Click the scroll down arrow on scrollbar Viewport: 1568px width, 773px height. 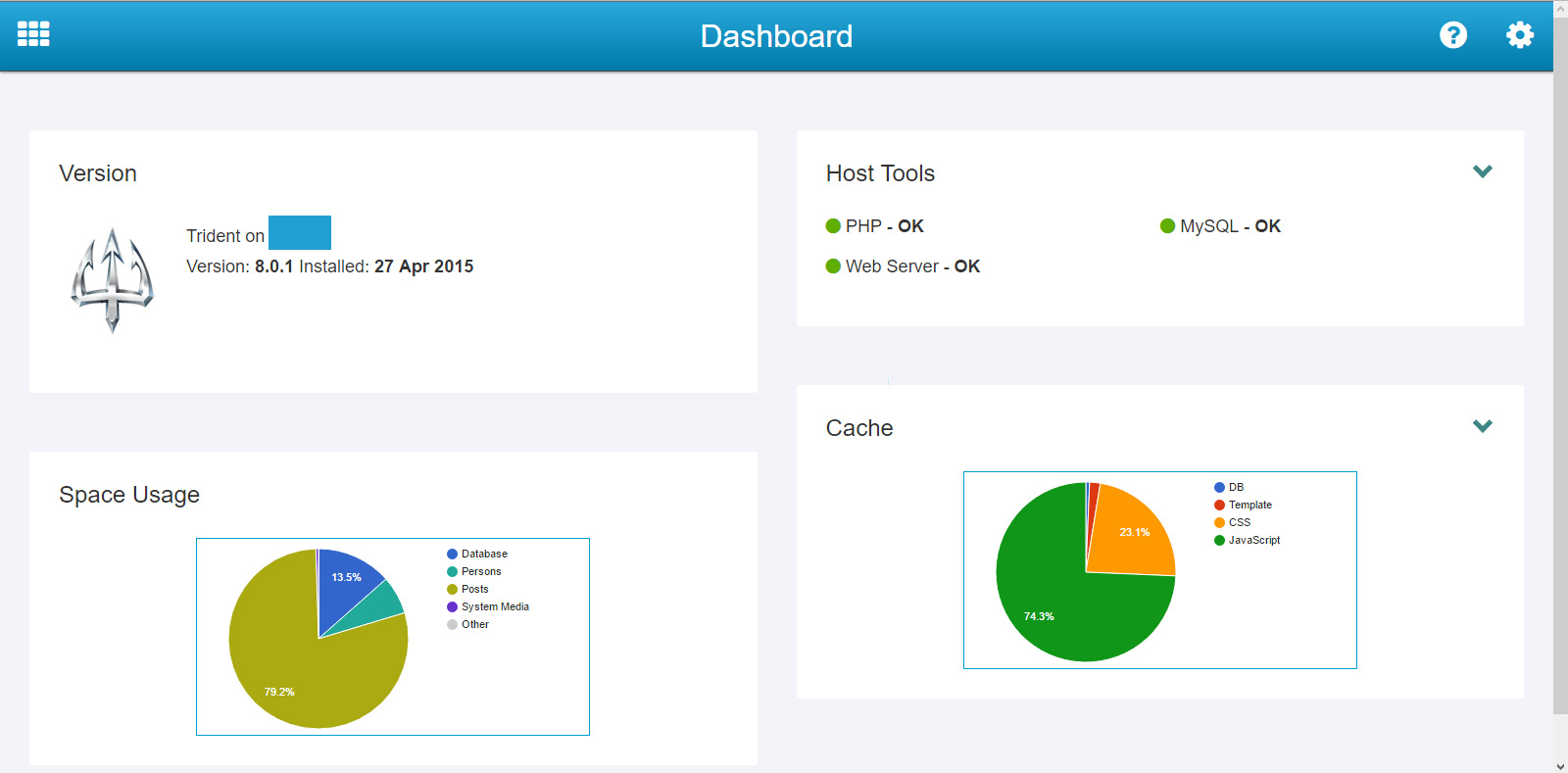(1559, 765)
